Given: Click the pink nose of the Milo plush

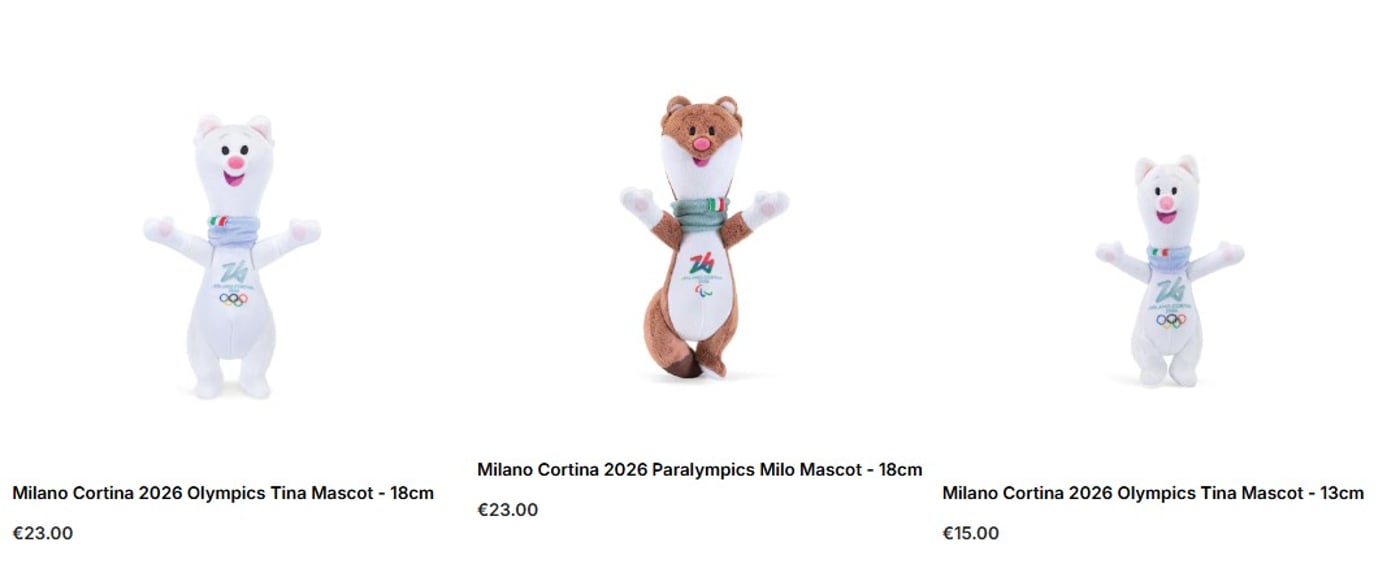Looking at the screenshot, I should pos(702,144).
